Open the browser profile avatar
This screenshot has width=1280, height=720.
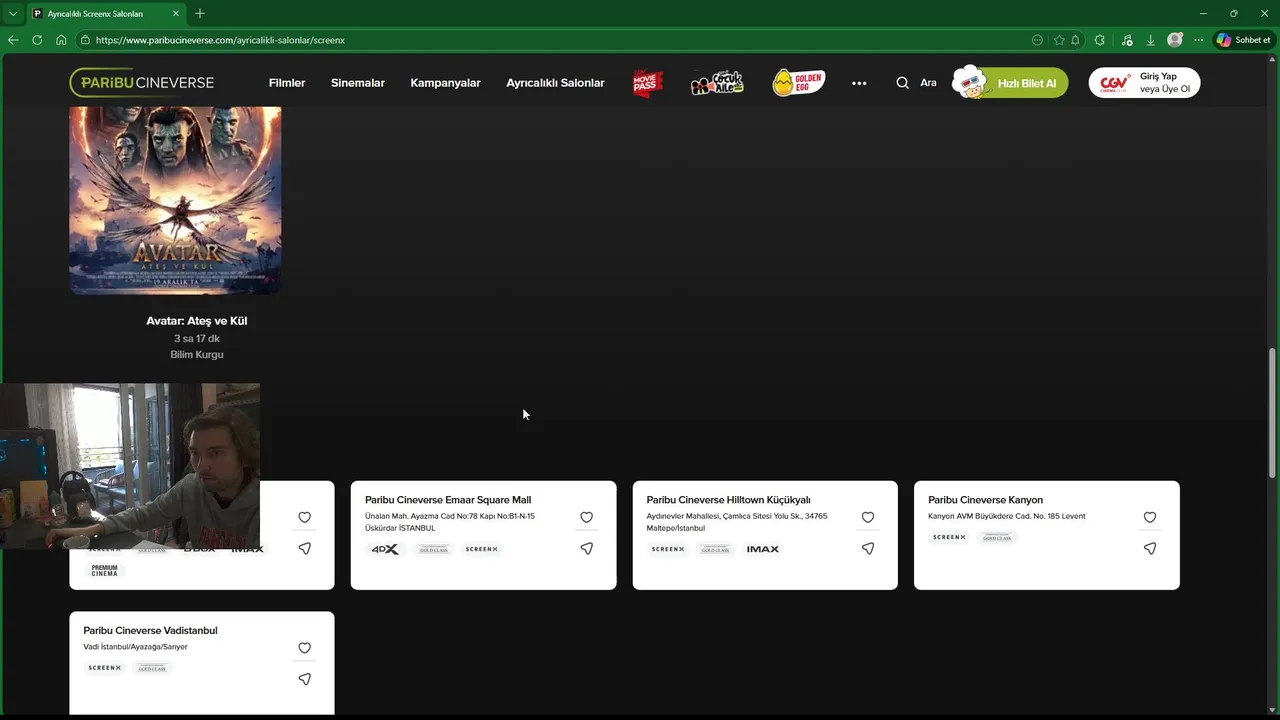1175,40
